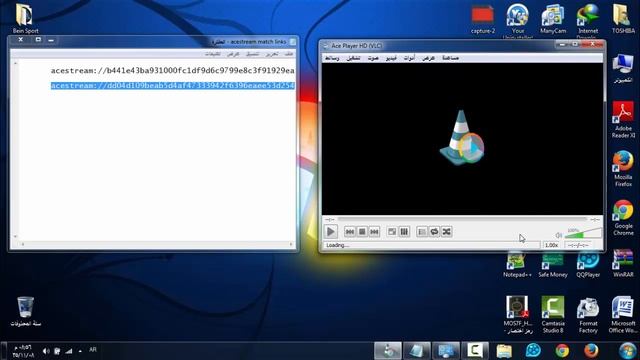The image size is (640, 360).
Task: Click the 1.00x playback speed indicator
Action: pos(552,245)
